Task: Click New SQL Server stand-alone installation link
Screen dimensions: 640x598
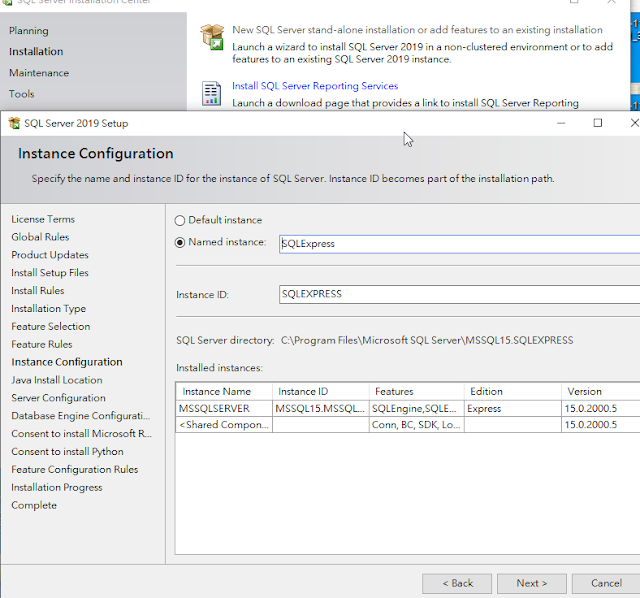Action: 417,30
